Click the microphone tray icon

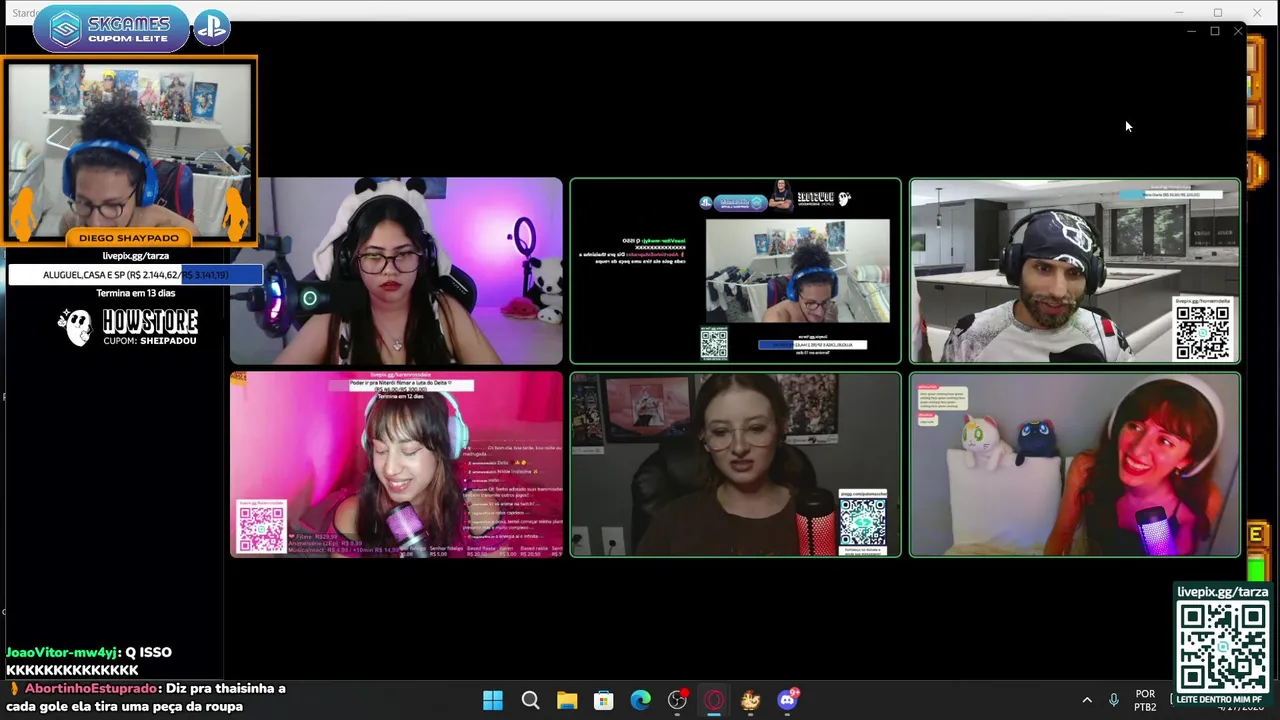[1114, 700]
